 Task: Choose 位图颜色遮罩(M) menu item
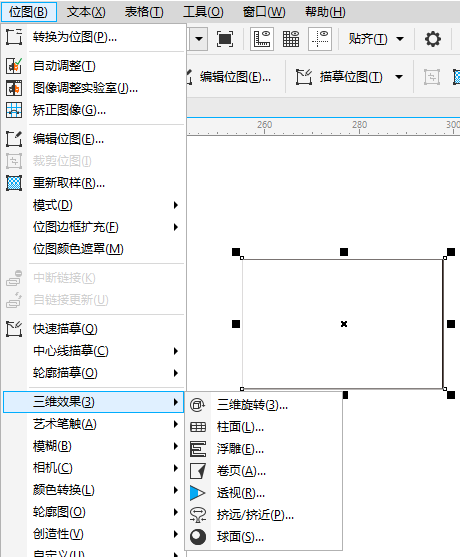point(93,249)
